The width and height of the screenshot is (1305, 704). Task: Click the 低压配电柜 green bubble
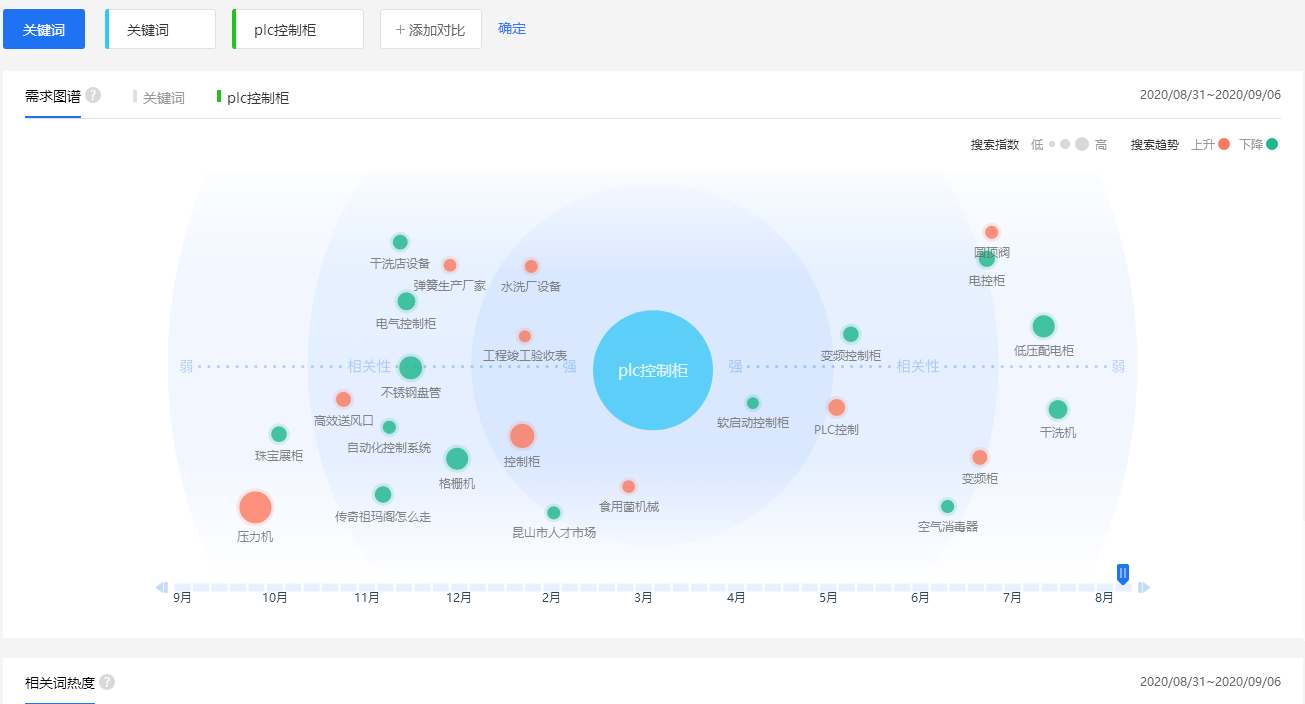(1043, 326)
